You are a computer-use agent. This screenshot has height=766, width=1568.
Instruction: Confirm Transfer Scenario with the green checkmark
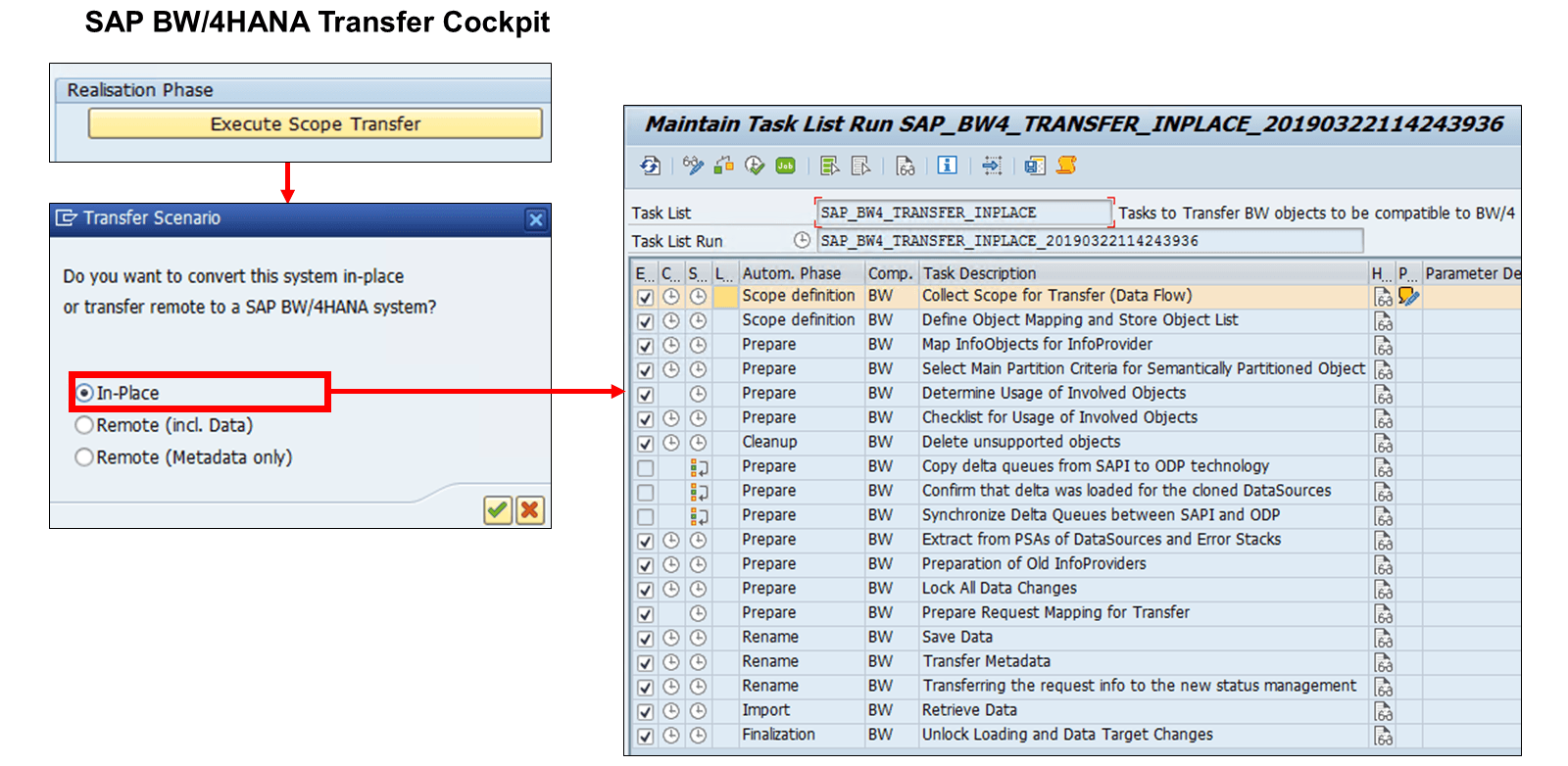pos(498,509)
